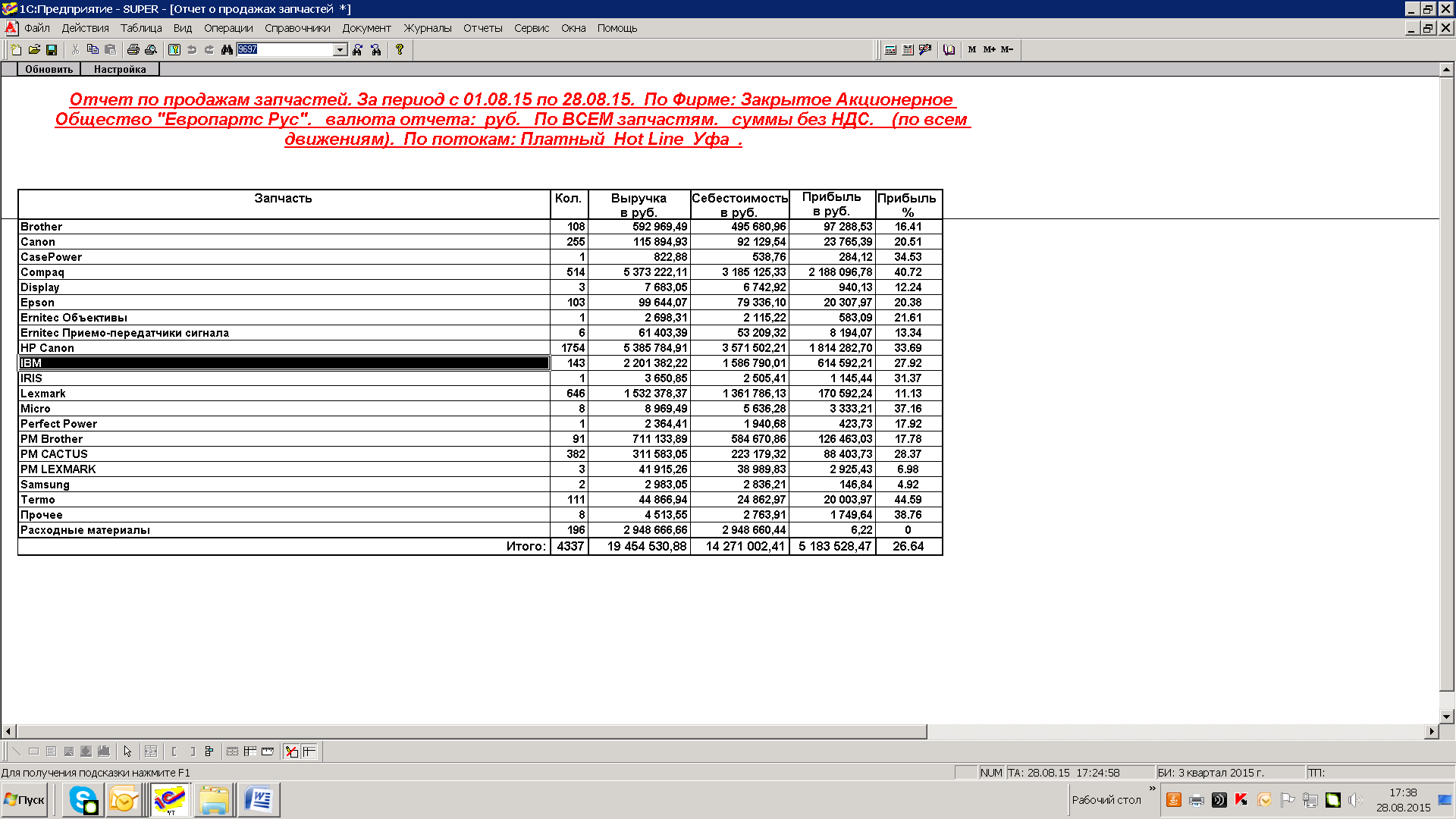Click the binoculars Find icon
This screenshot has width=1456, height=819.
pyautogui.click(x=227, y=49)
